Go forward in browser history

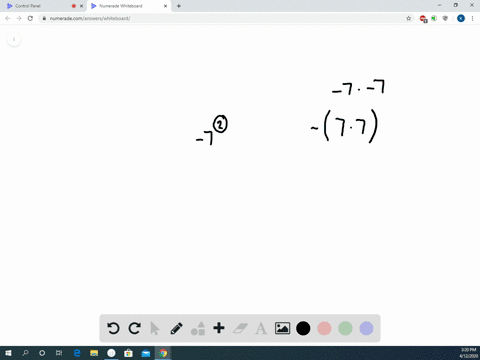(x=19, y=18)
